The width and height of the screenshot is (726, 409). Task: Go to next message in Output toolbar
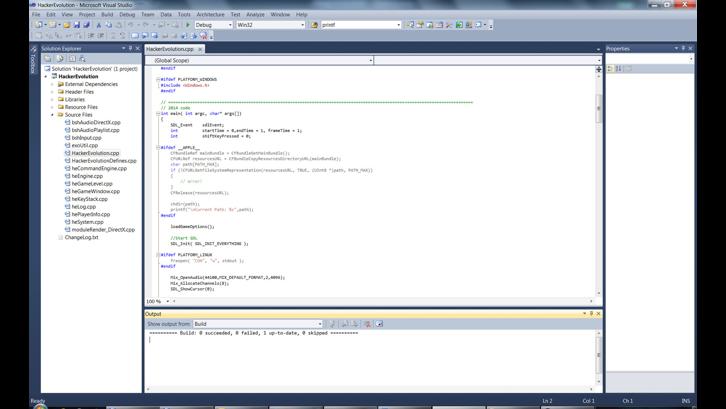click(356, 324)
